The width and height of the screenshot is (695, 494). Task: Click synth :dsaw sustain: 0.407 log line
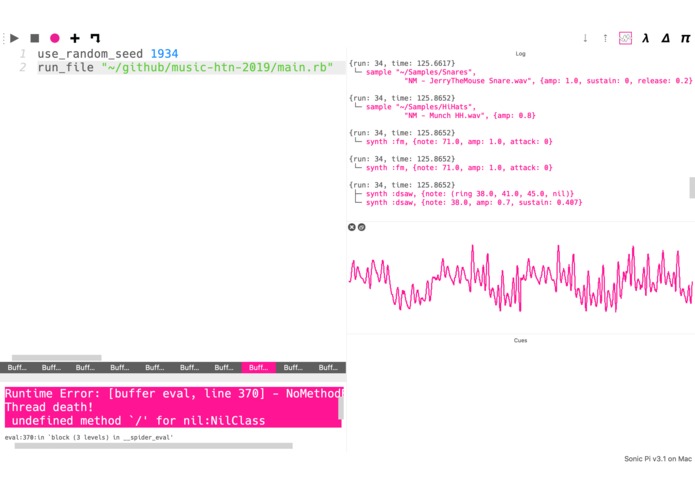pos(474,202)
